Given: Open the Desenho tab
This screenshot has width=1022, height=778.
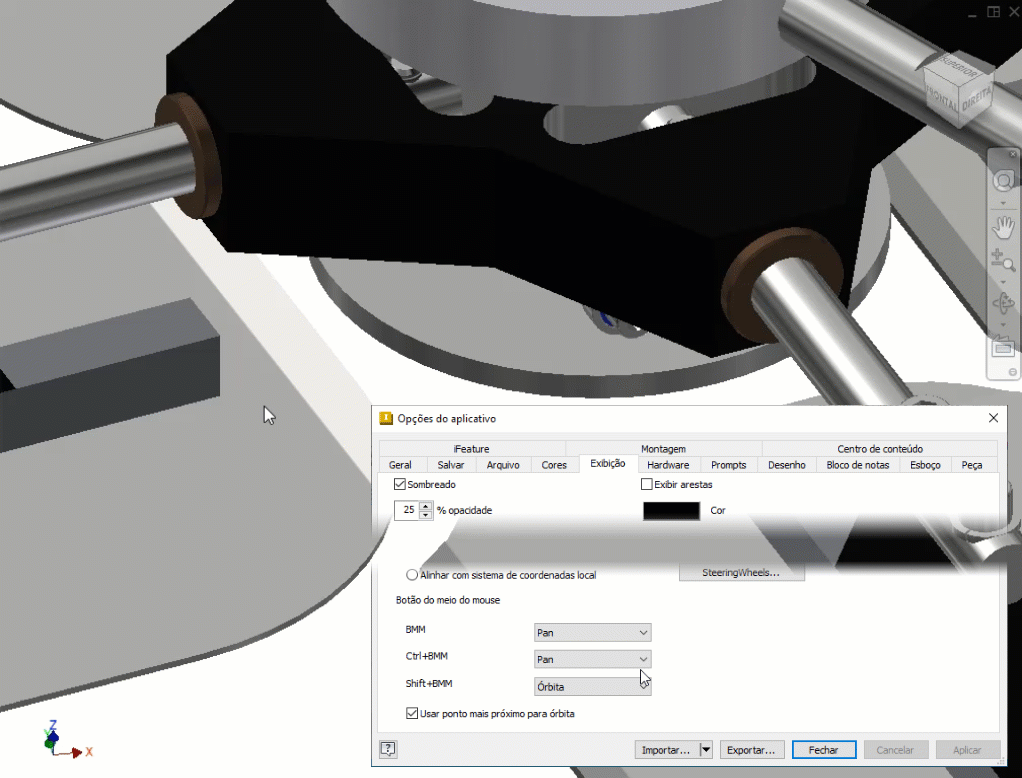Looking at the screenshot, I should click(x=787, y=465).
